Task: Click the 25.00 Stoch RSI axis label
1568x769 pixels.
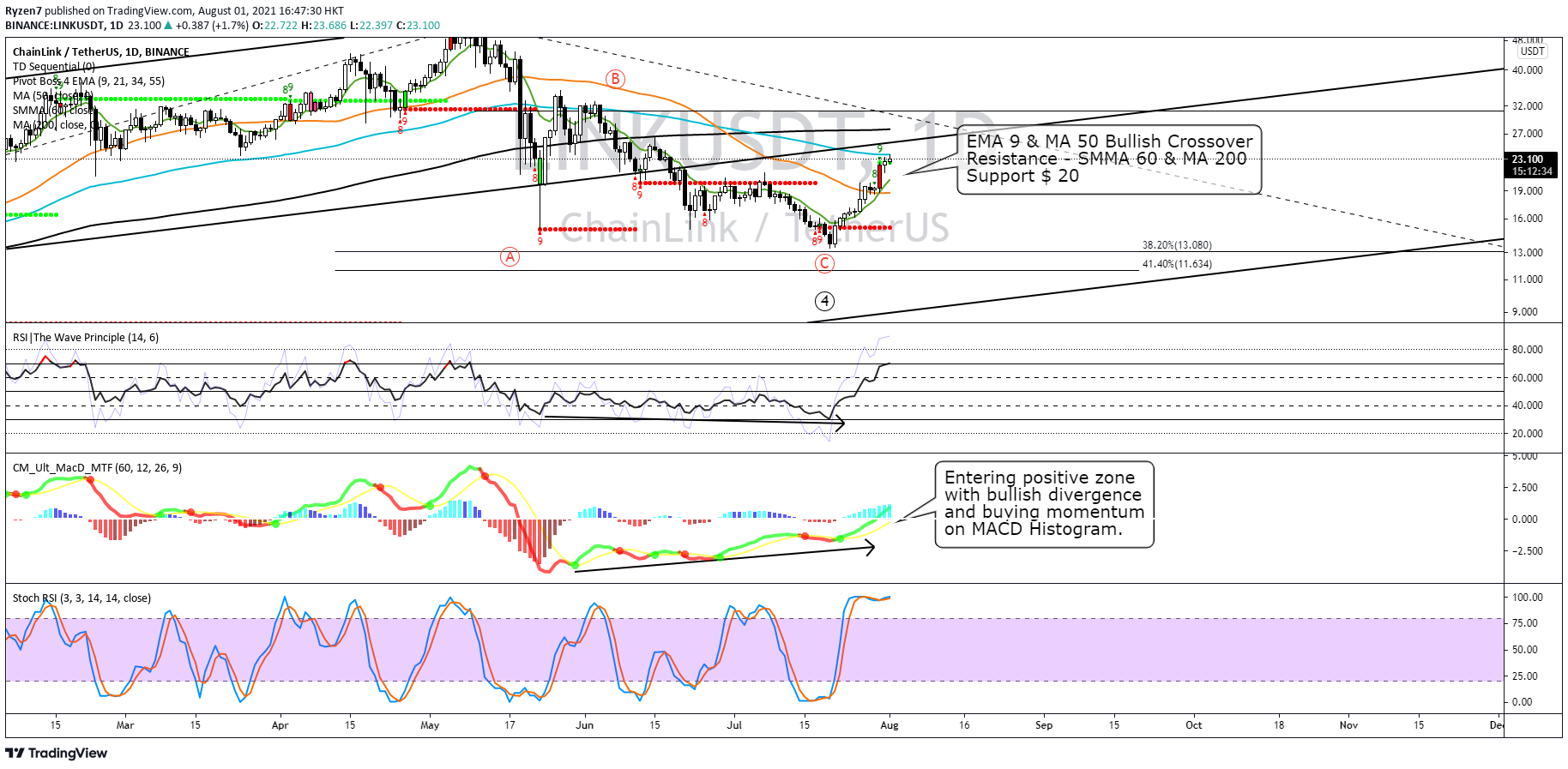Action: click(1523, 676)
